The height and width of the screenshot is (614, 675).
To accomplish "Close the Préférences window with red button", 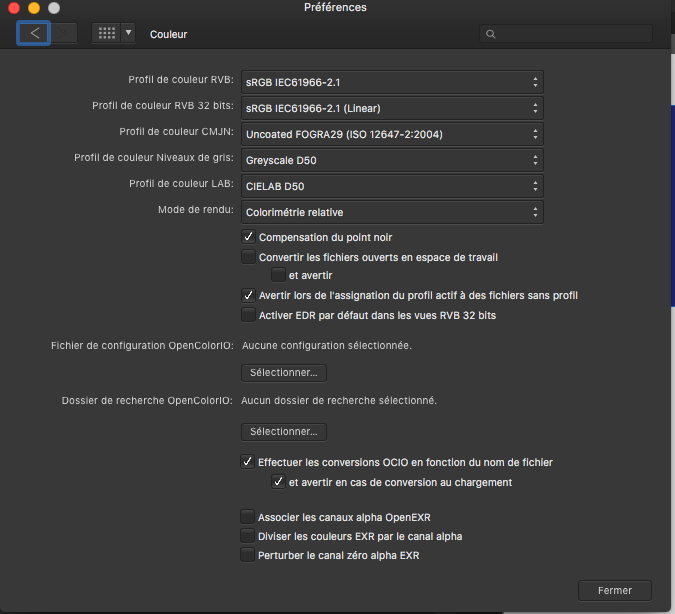I will pos(14,8).
